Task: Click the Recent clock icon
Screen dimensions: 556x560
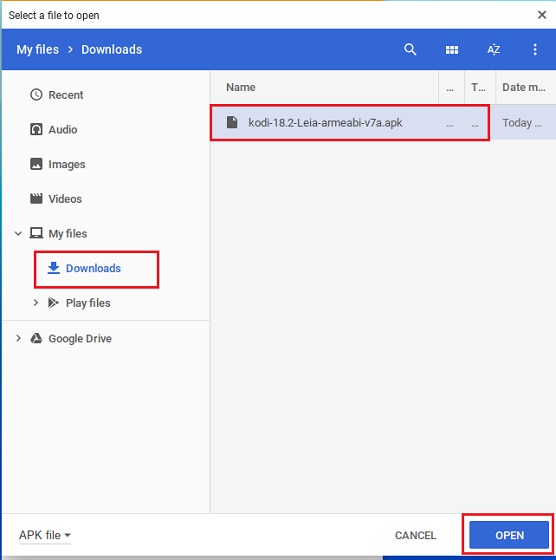Action: [36, 95]
